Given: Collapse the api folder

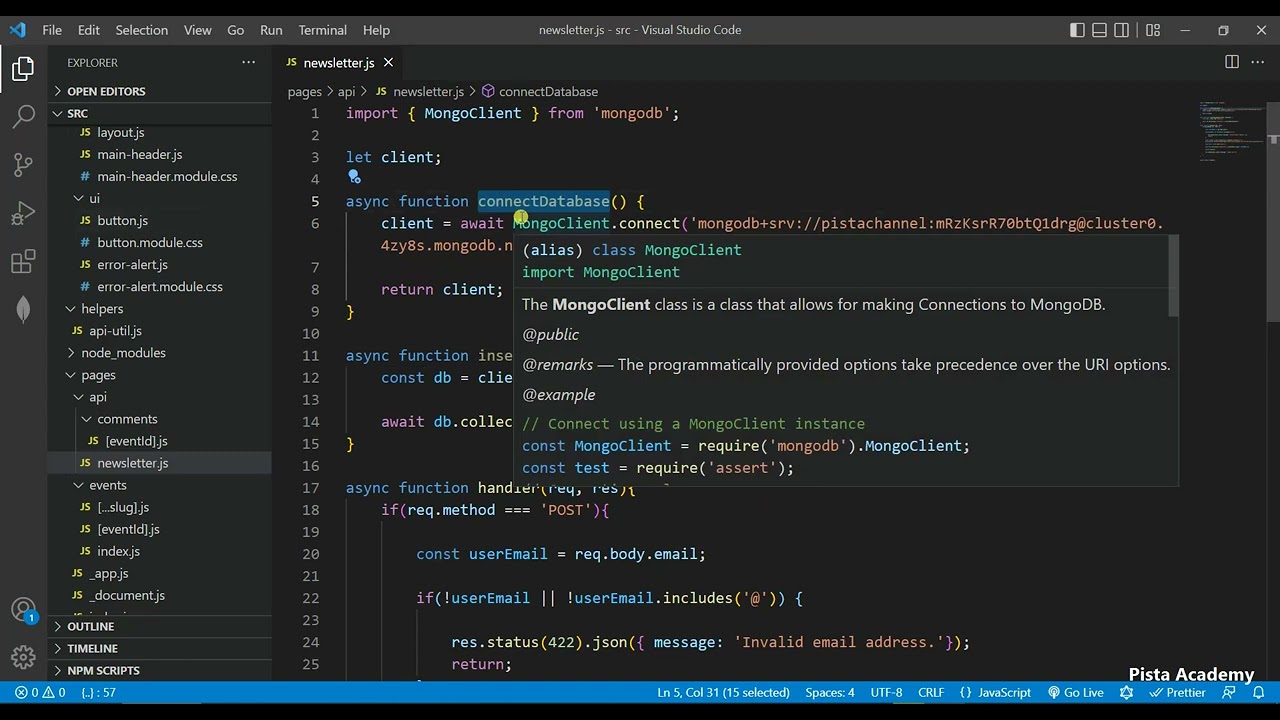Looking at the screenshot, I should coord(160,397).
